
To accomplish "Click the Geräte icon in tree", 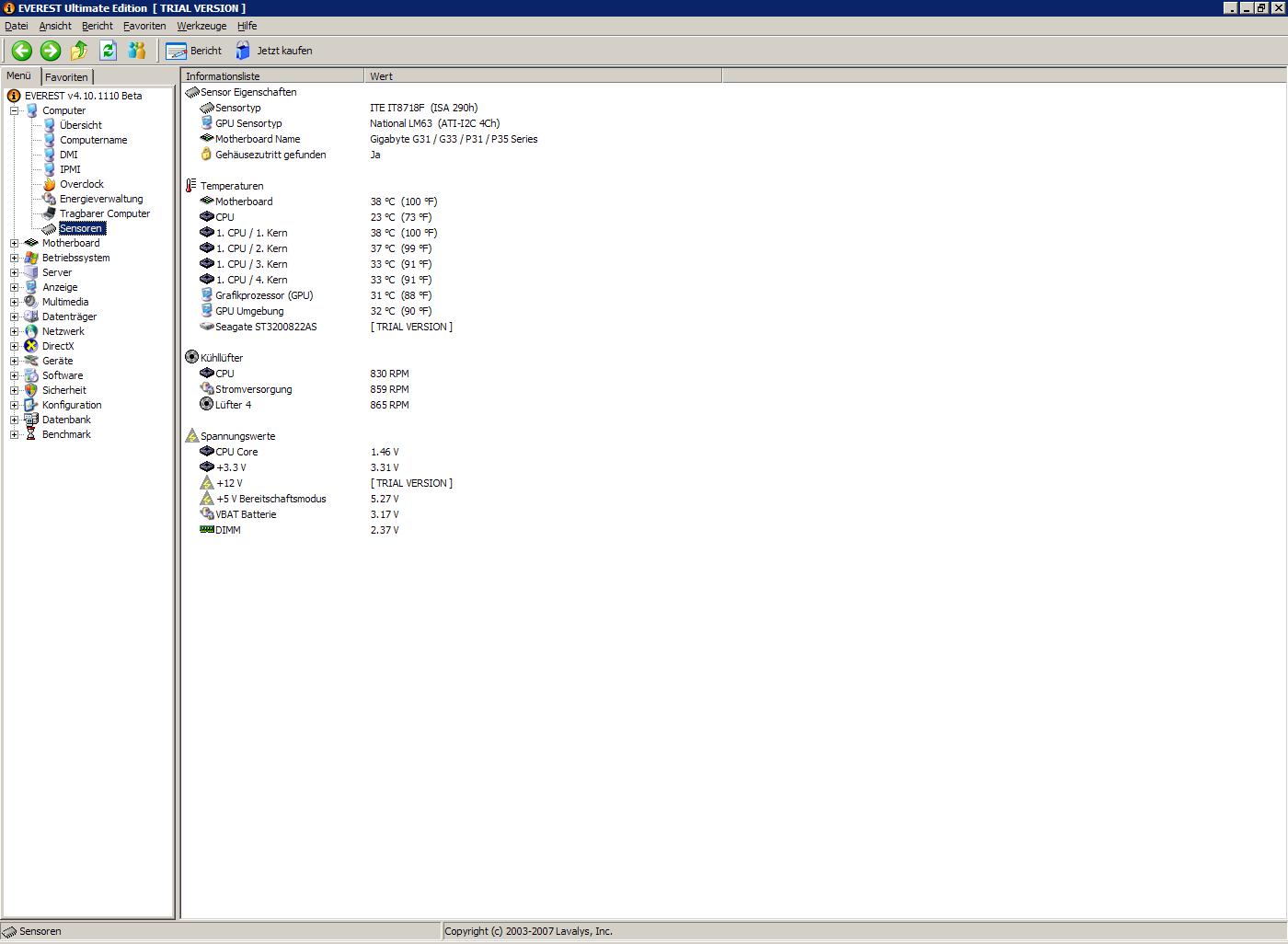I will (x=31, y=361).
